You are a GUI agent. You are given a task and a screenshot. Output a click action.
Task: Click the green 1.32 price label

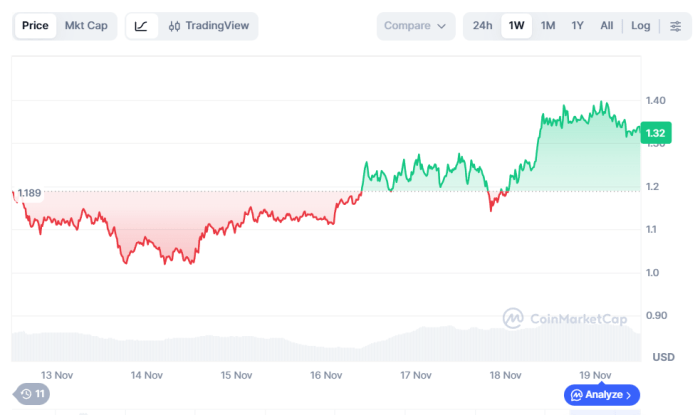656,132
